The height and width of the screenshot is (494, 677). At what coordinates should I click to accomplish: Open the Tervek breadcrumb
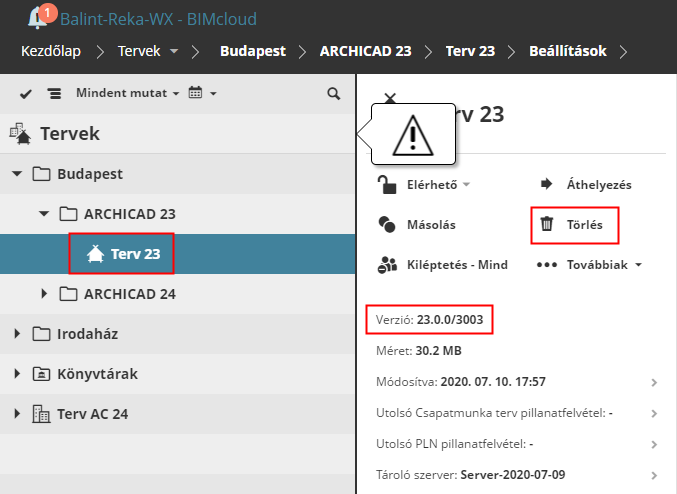pyautogui.click(x=139, y=51)
